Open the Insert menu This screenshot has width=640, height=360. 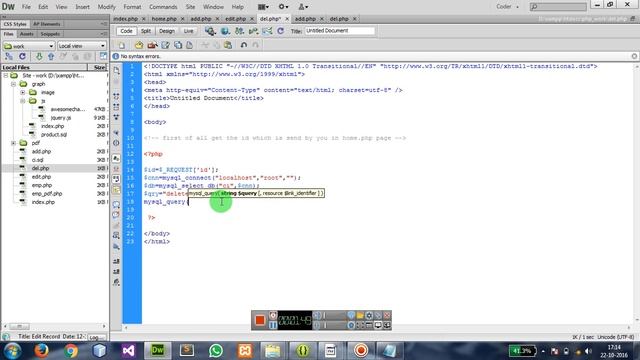82,7
